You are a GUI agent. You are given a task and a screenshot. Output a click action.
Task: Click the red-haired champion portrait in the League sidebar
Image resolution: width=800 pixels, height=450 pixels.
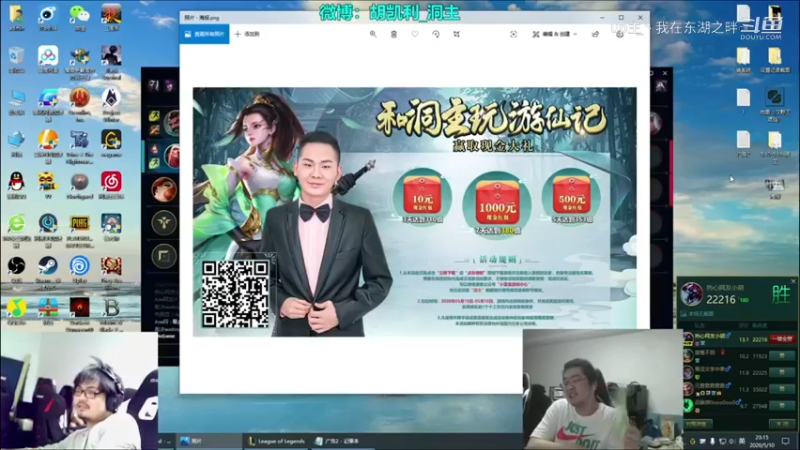point(164,189)
